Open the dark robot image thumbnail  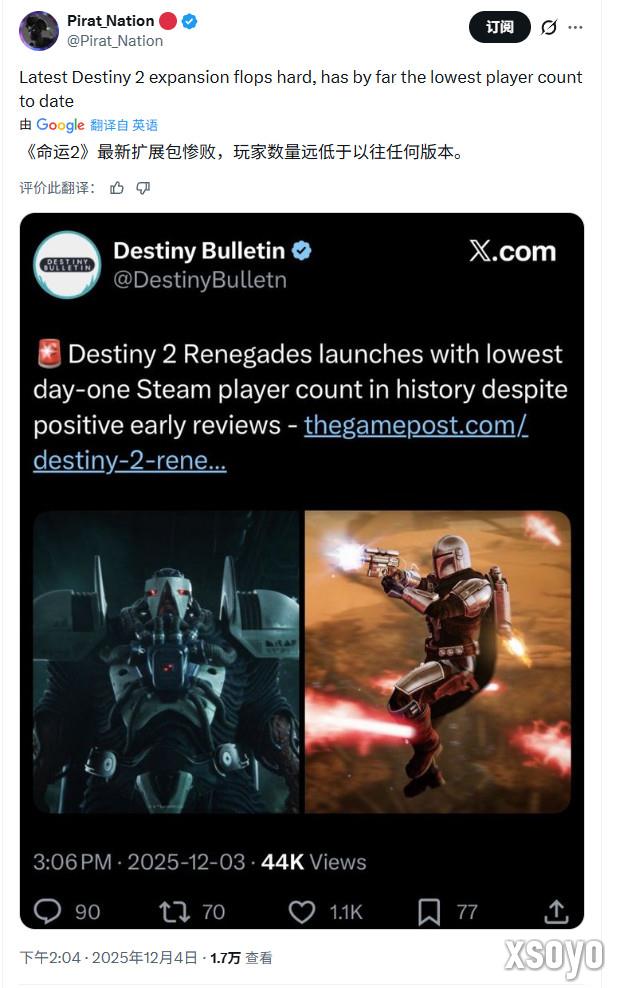166,662
